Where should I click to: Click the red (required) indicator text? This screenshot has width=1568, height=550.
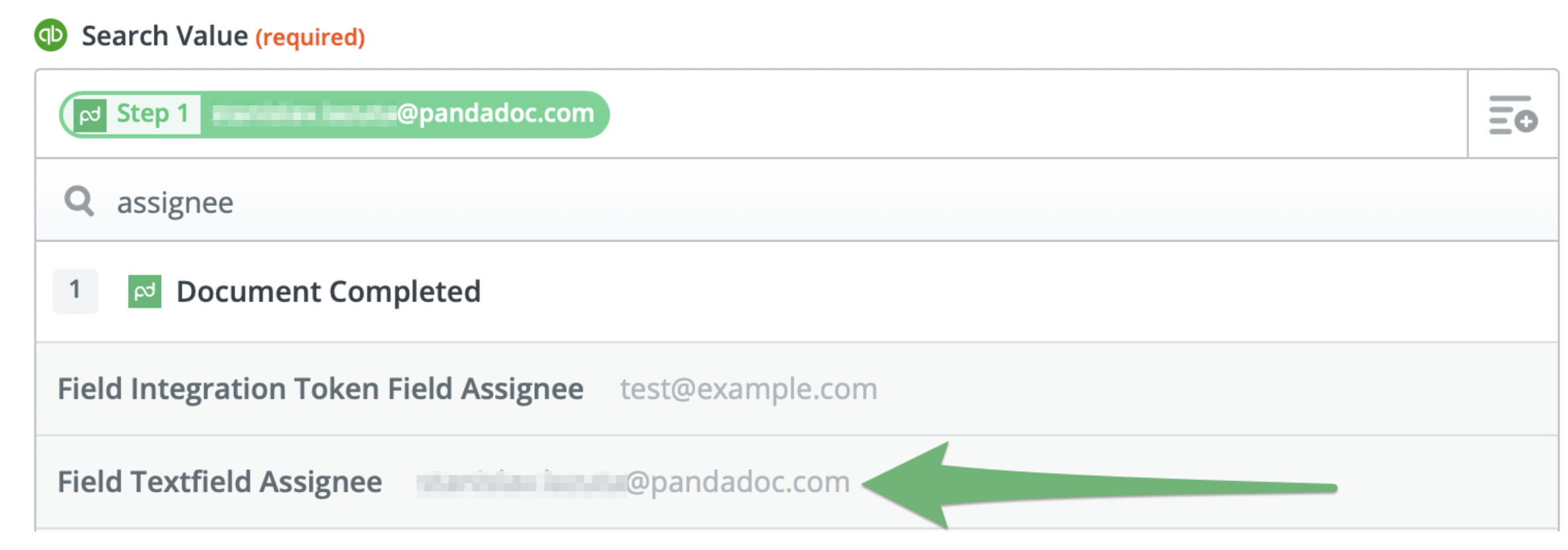310,37
